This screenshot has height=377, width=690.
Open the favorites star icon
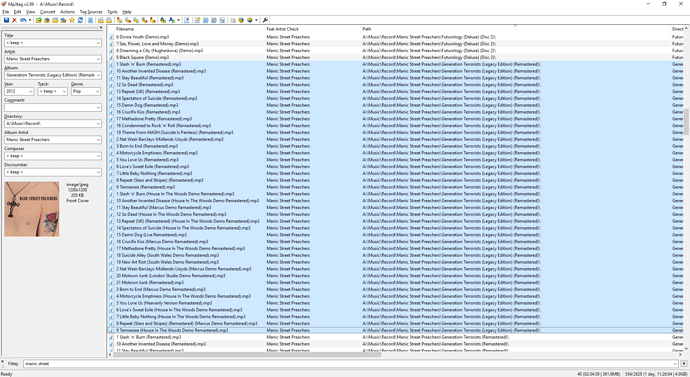[x=72, y=20]
